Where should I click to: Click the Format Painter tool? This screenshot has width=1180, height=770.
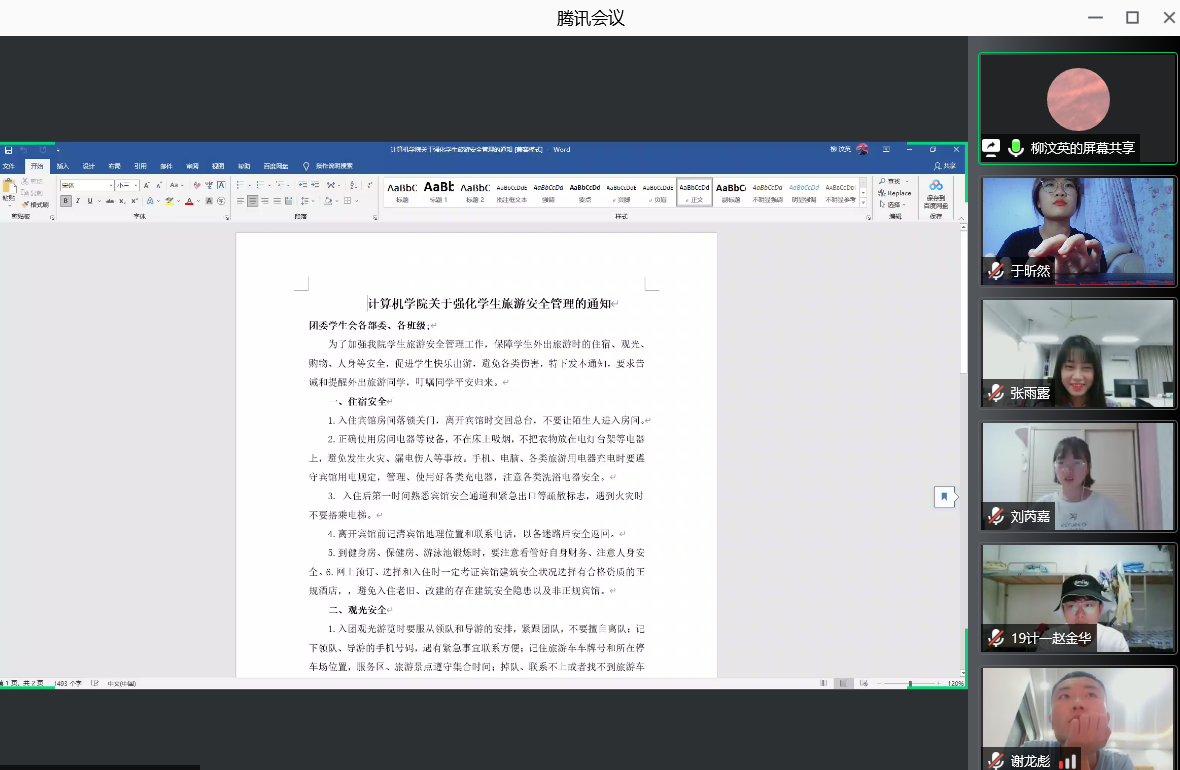tap(36, 204)
